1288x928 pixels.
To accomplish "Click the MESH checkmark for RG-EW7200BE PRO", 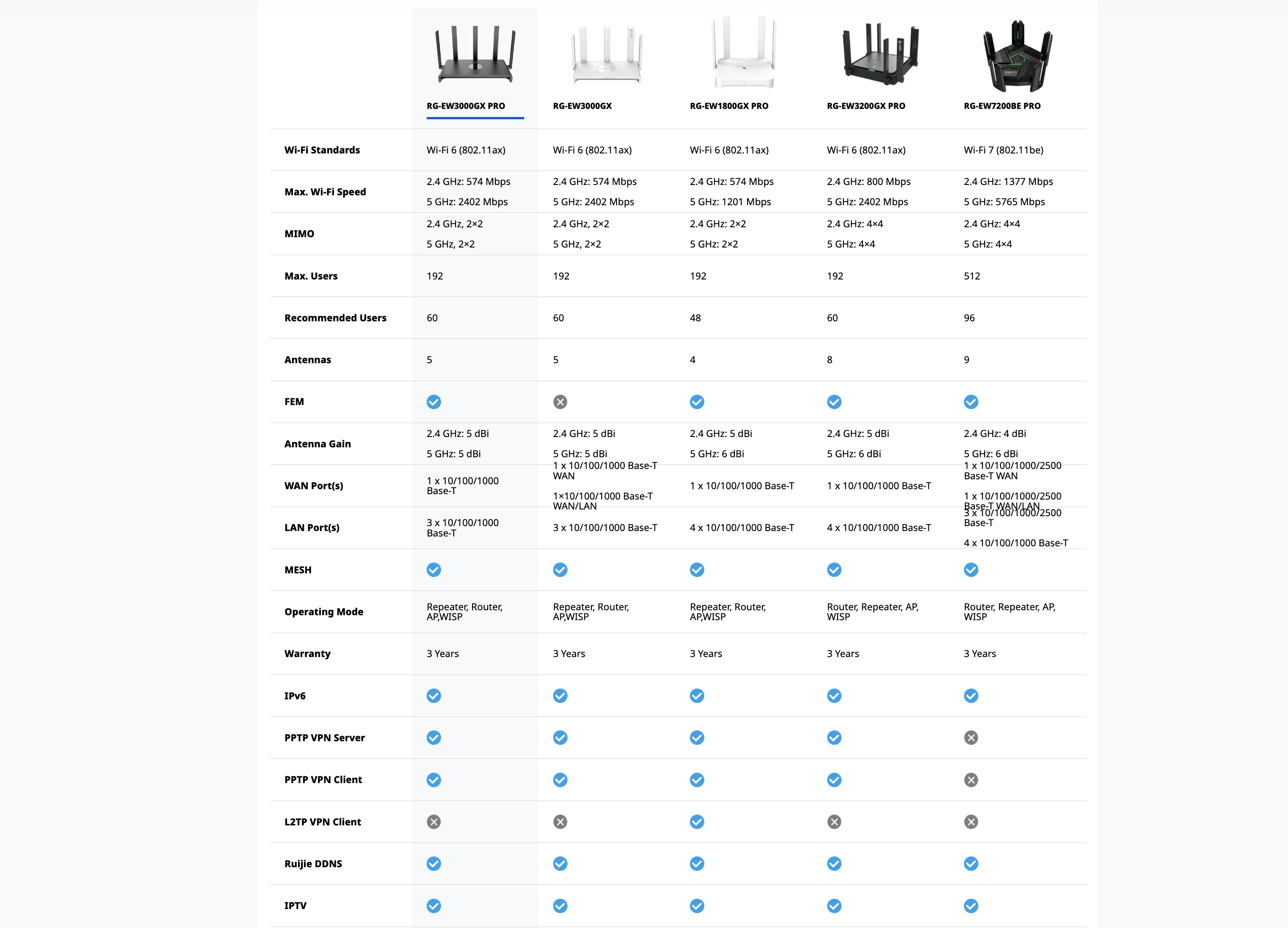I will (971, 570).
